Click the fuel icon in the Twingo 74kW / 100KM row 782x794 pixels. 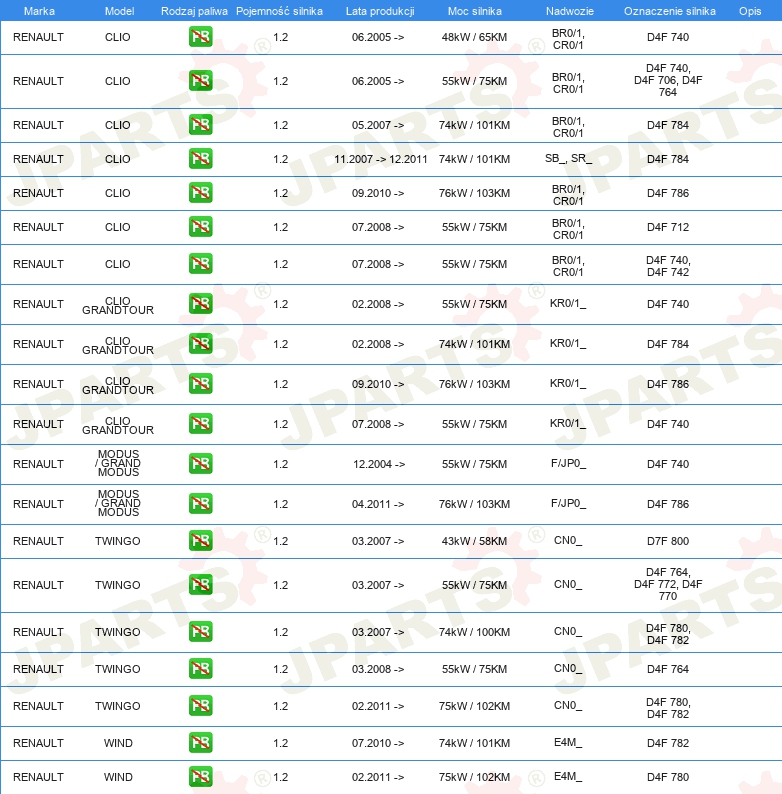pos(201,631)
